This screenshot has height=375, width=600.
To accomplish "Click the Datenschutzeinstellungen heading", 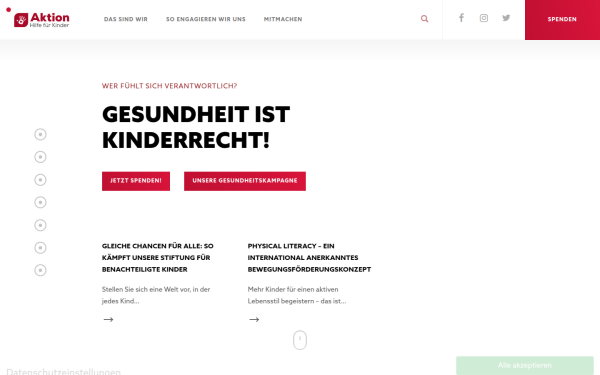I will pyautogui.click(x=64, y=371).
